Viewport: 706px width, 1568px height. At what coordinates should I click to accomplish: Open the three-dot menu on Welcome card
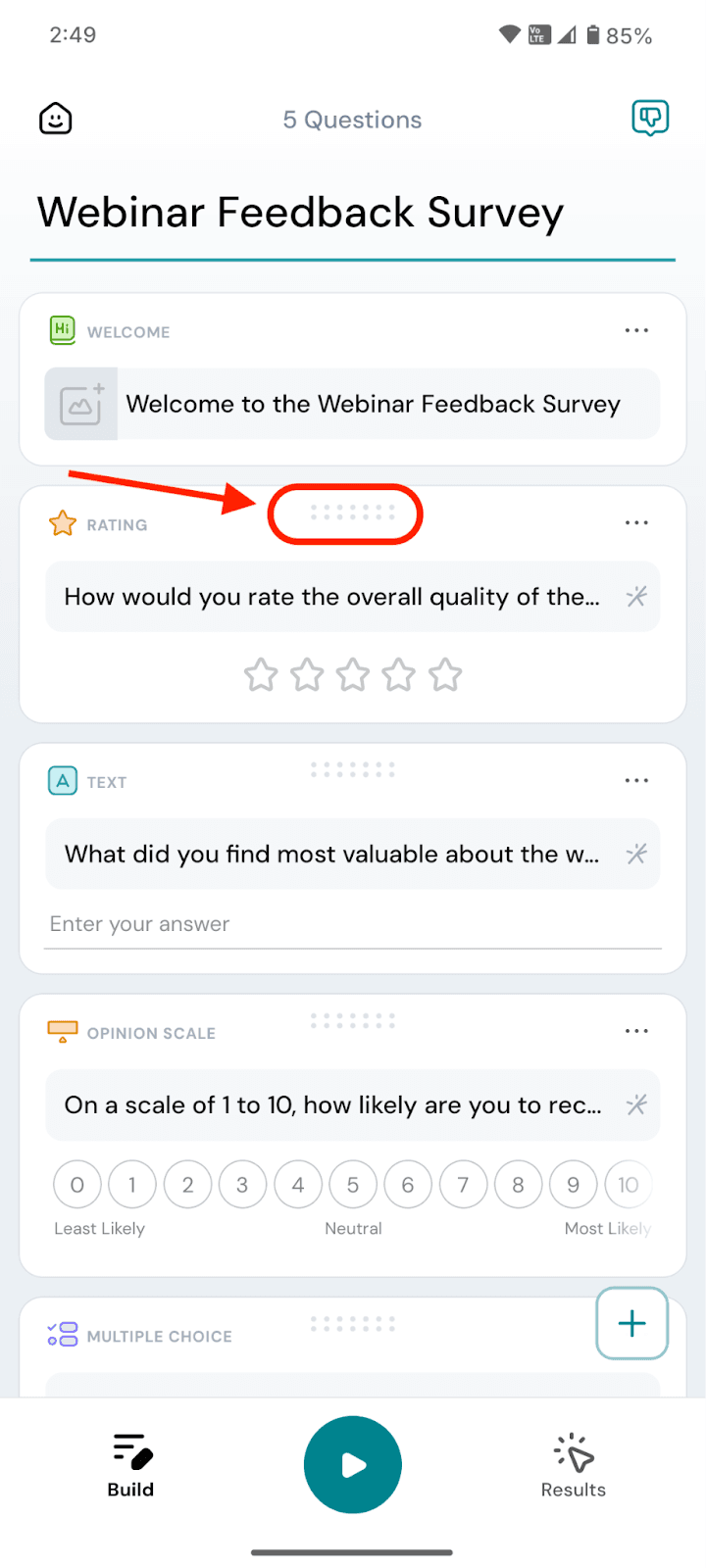tap(636, 330)
